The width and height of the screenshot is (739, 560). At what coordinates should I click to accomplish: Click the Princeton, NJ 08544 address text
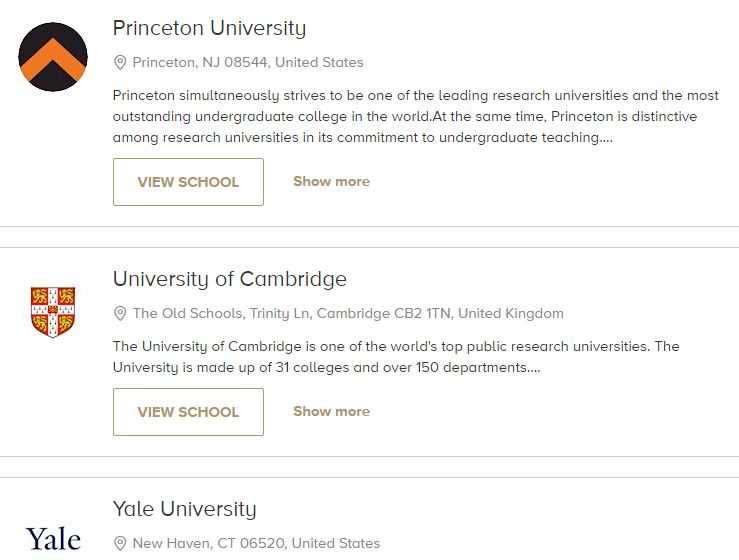click(248, 62)
